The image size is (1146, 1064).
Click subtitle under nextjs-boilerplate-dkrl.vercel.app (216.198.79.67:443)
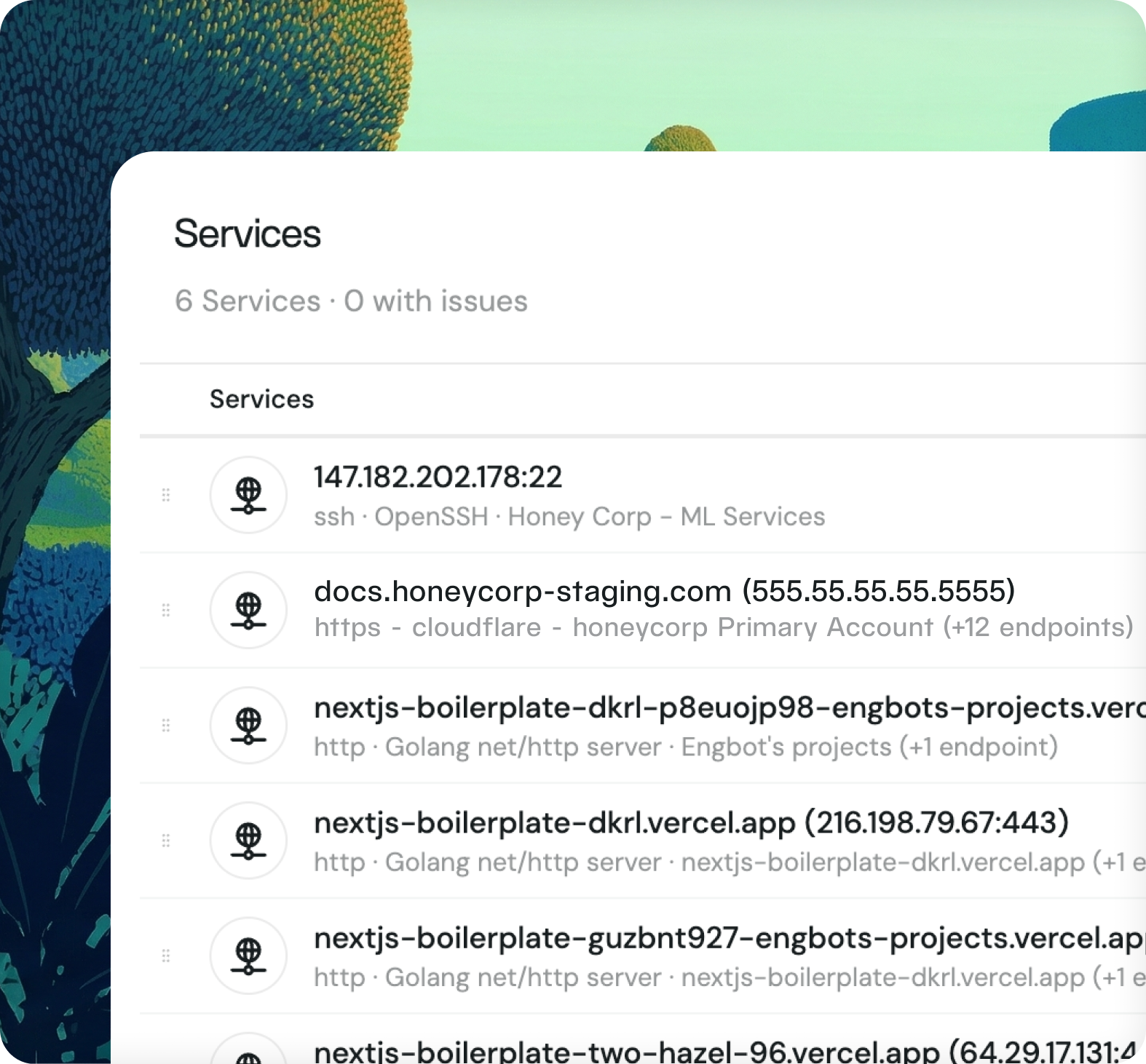[x=730, y=862]
